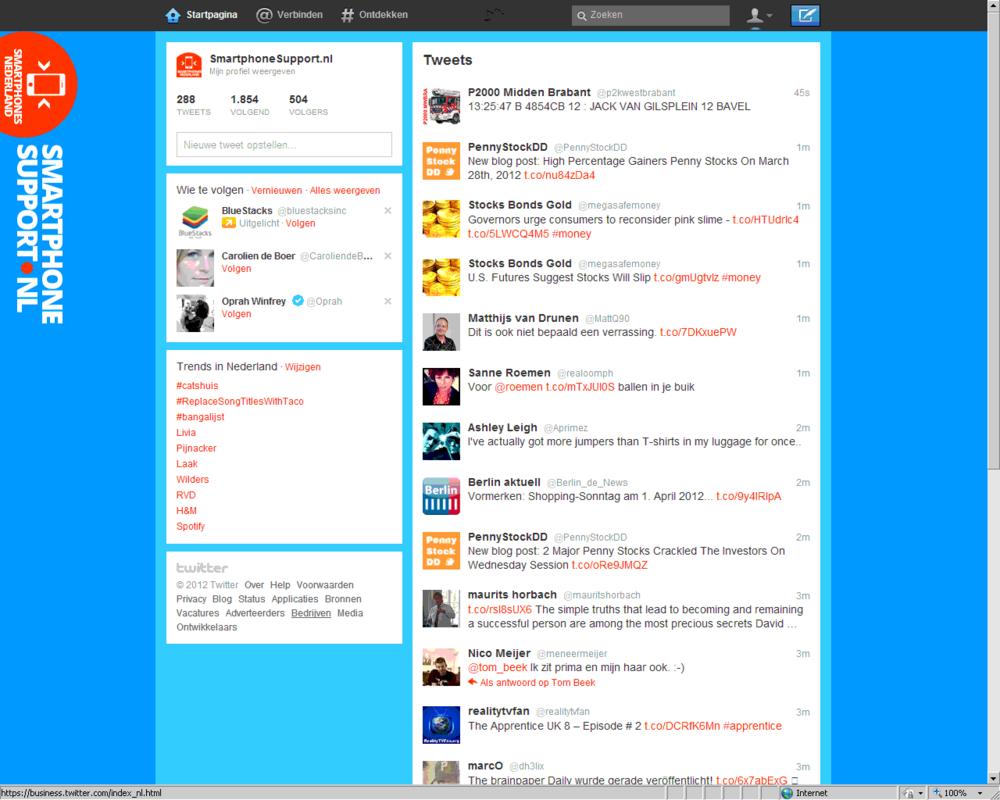Open SmartphoneSupport.nl profile name link

271,59
